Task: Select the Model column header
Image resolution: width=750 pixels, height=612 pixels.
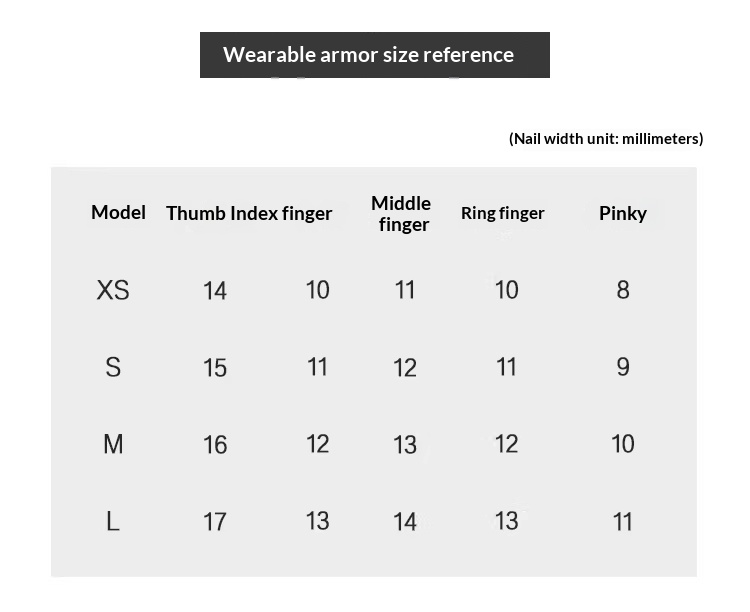Action: point(118,212)
